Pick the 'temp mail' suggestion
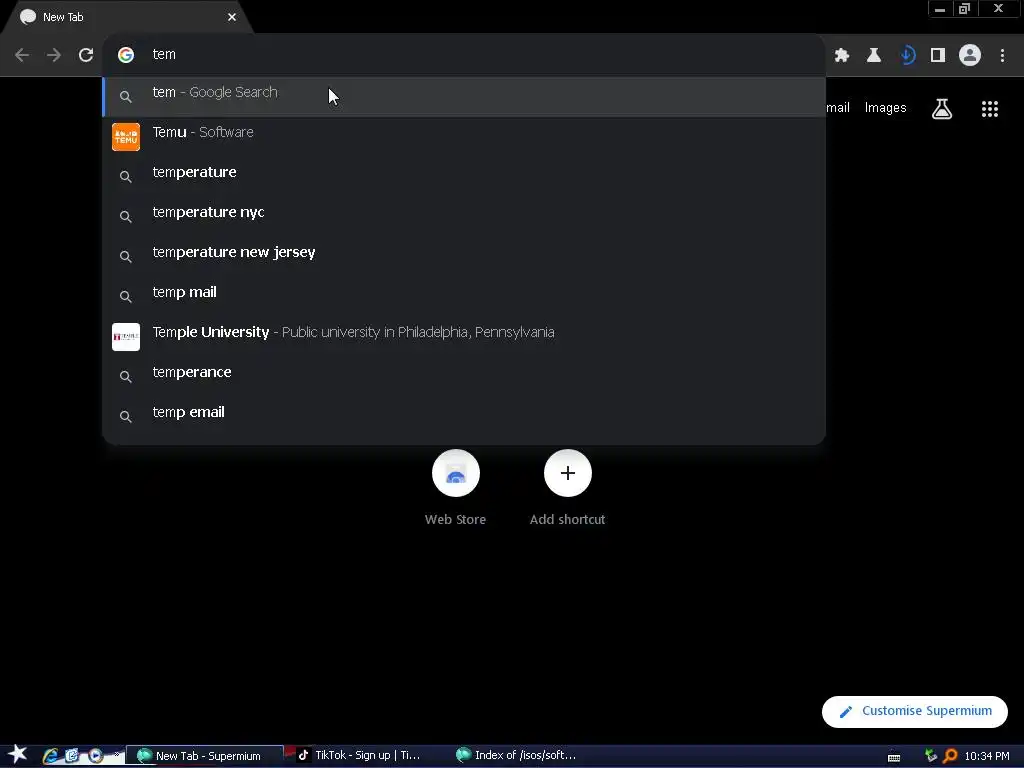The width and height of the screenshot is (1024, 768). [464, 296]
